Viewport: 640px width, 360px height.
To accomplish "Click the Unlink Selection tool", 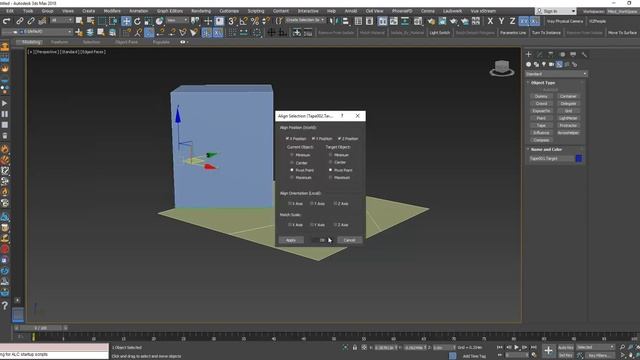I will 31,21.
